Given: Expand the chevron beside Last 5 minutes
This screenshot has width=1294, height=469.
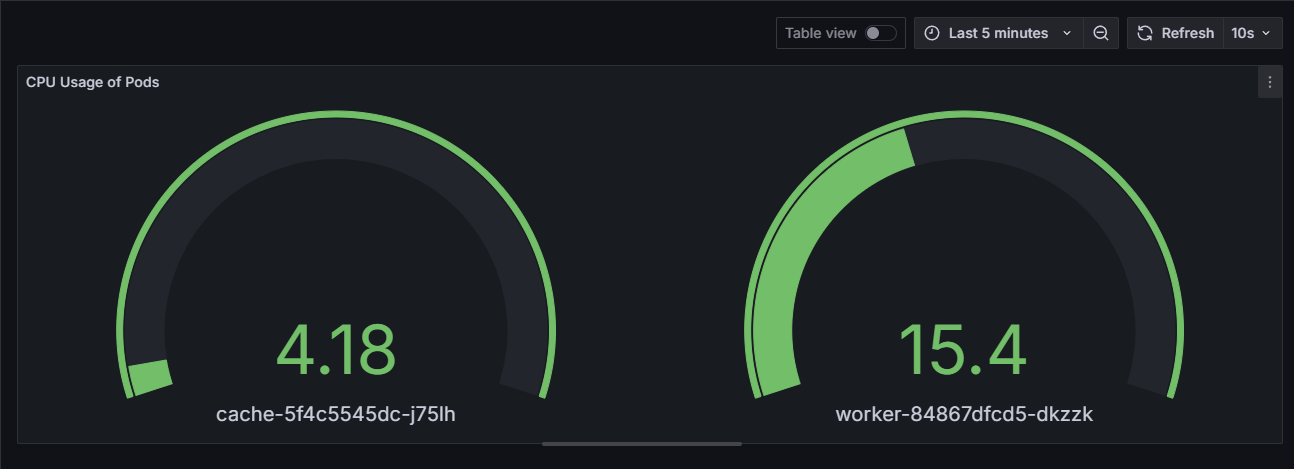Looking at the screenshot, I should point(1066,33).
